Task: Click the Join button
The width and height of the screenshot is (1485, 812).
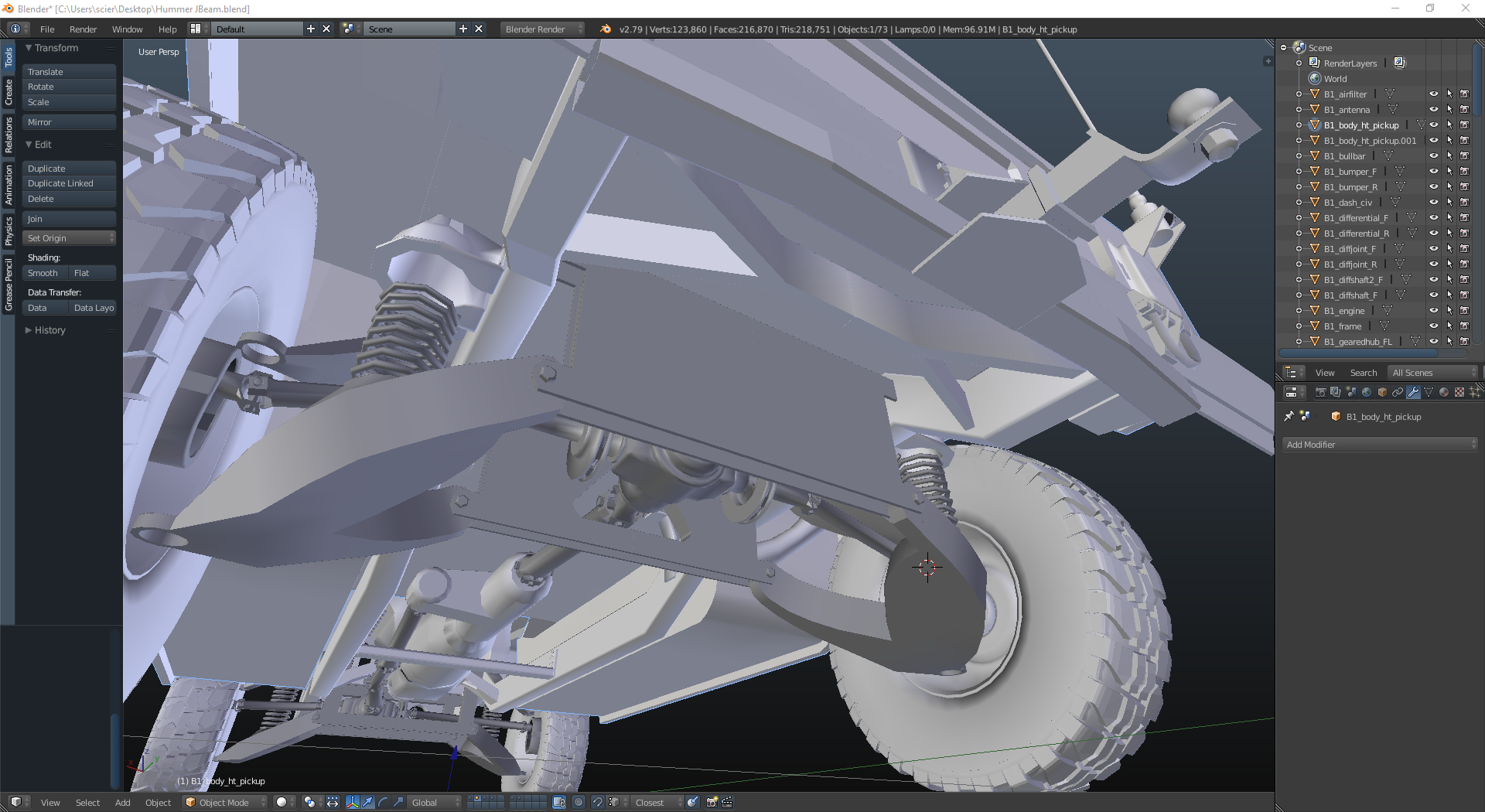Action: point(69,219)
